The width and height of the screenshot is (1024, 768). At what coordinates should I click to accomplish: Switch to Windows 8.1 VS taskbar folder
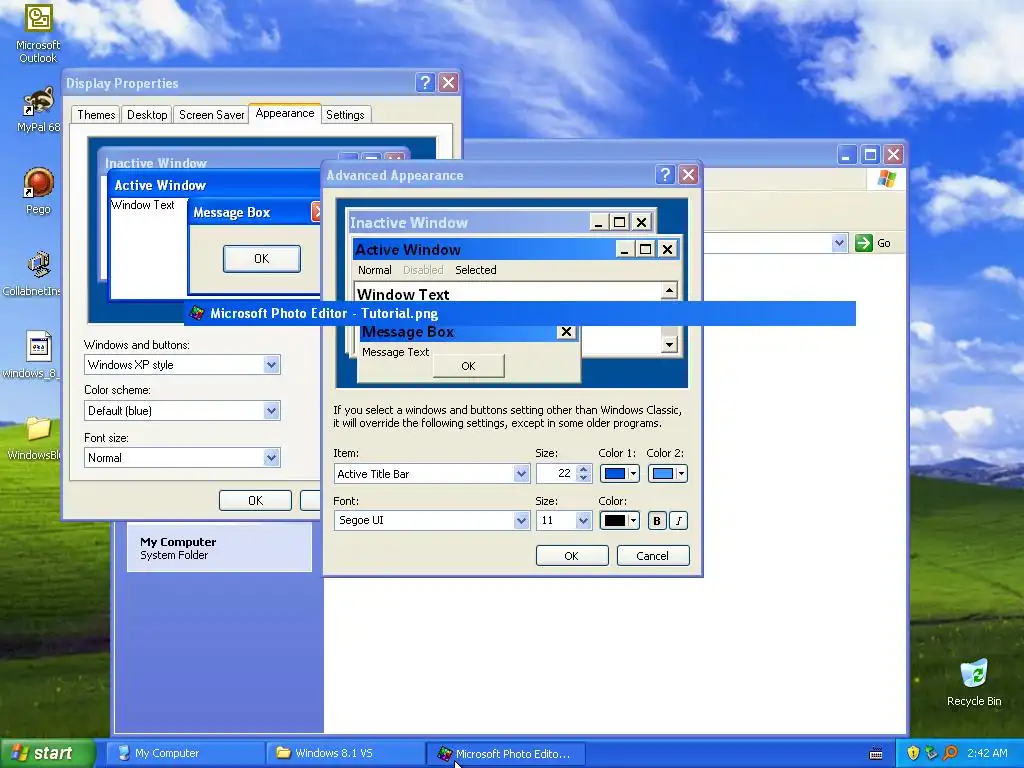(x=345, y=753)
